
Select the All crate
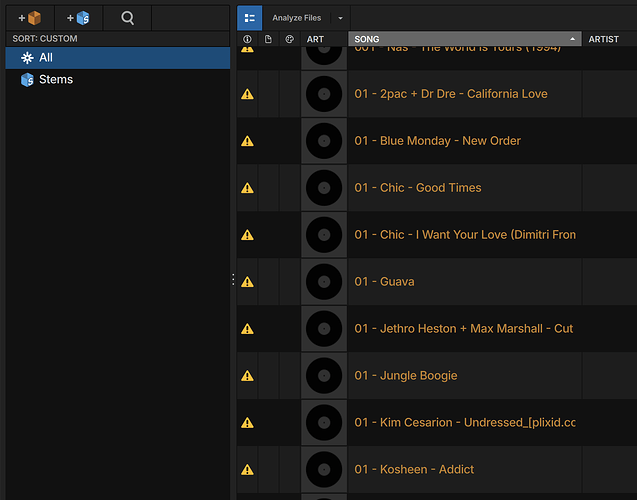pyautogui.click(x=118, y=58)
